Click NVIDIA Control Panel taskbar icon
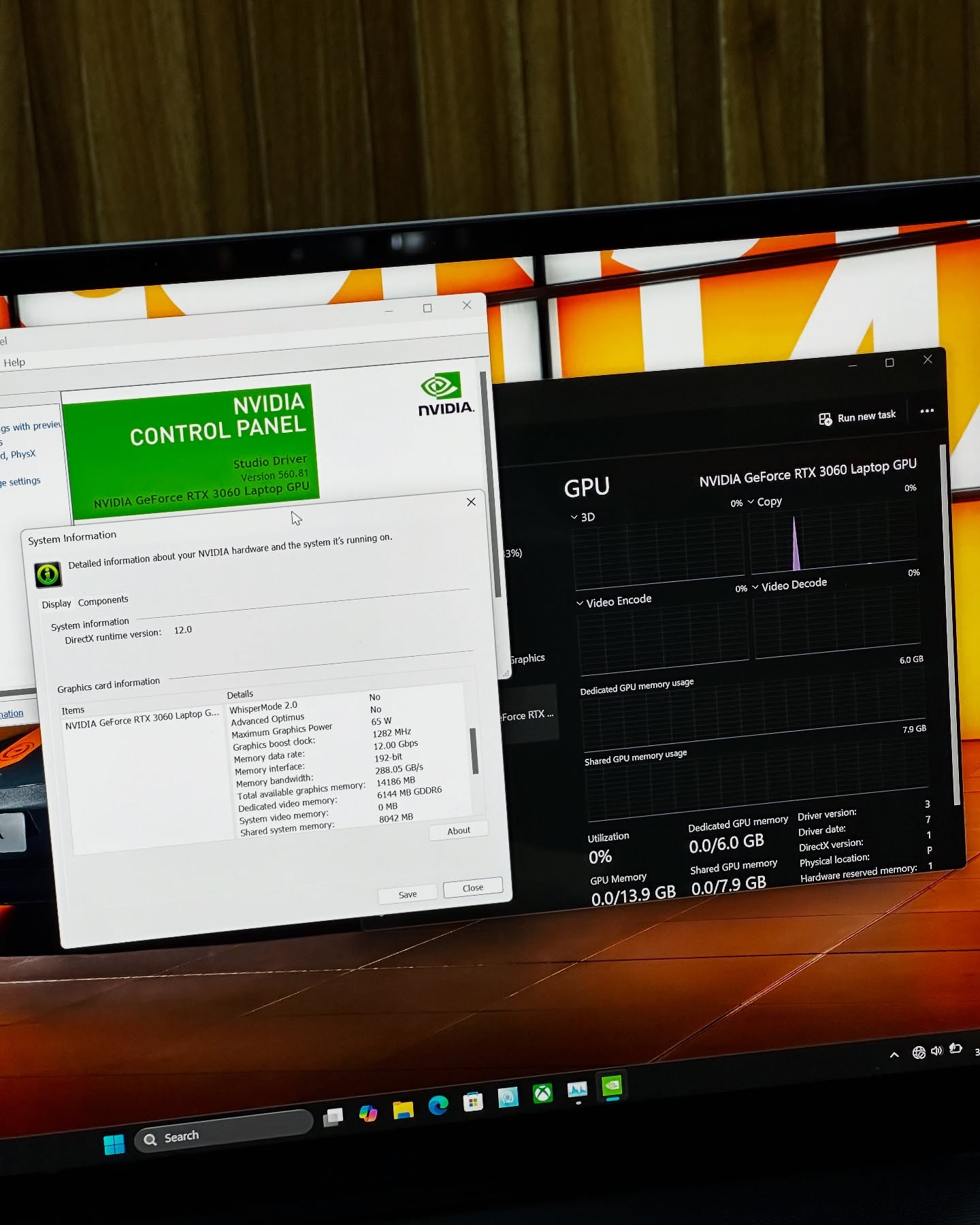 click(x=612, y=1085)
